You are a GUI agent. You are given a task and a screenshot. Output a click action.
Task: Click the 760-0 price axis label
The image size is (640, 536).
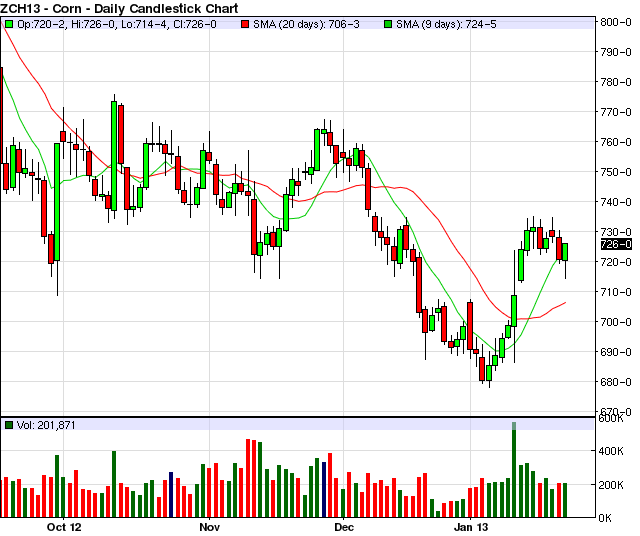click(x=616, y=142)
